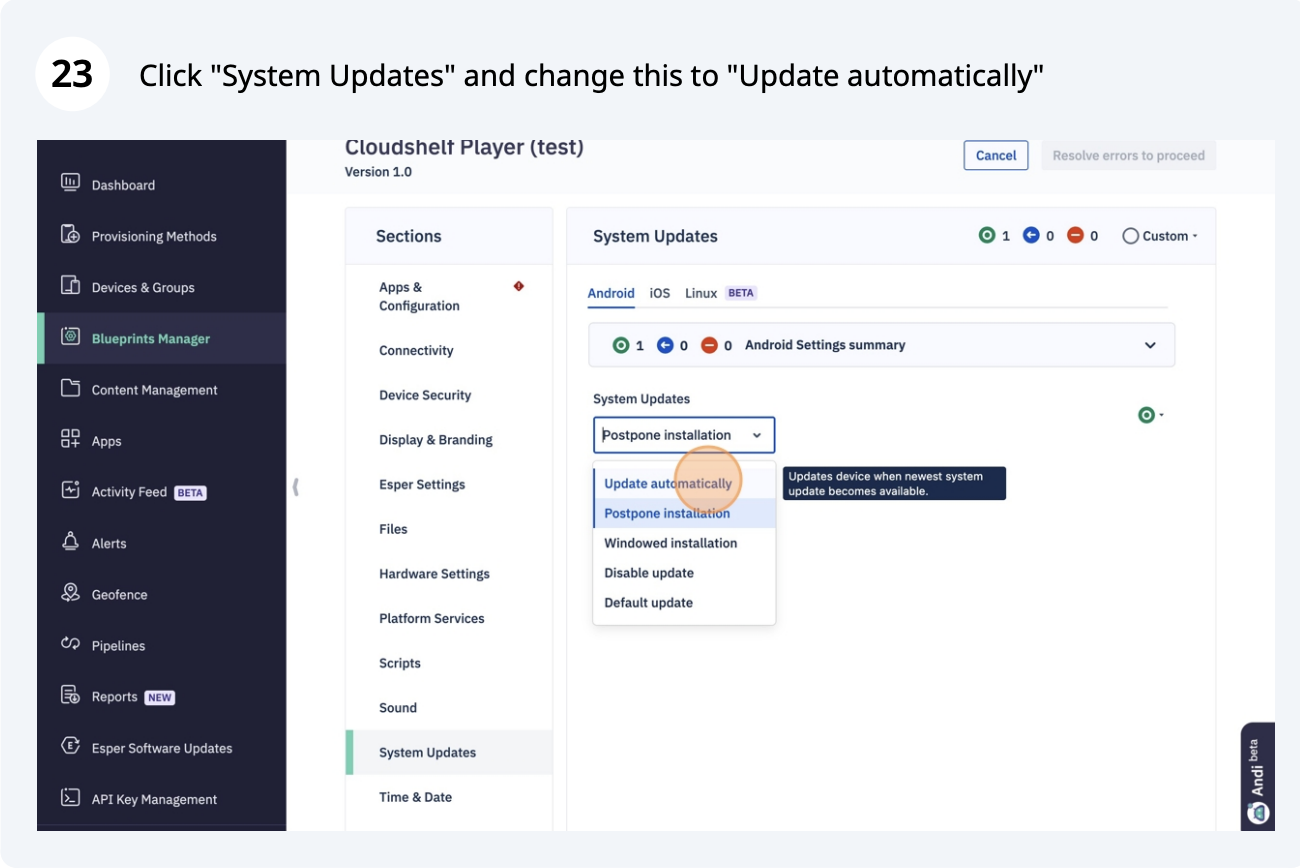Click the "Resolve errors to proceed" button
1300x868 pixels.
(1128, 155)
